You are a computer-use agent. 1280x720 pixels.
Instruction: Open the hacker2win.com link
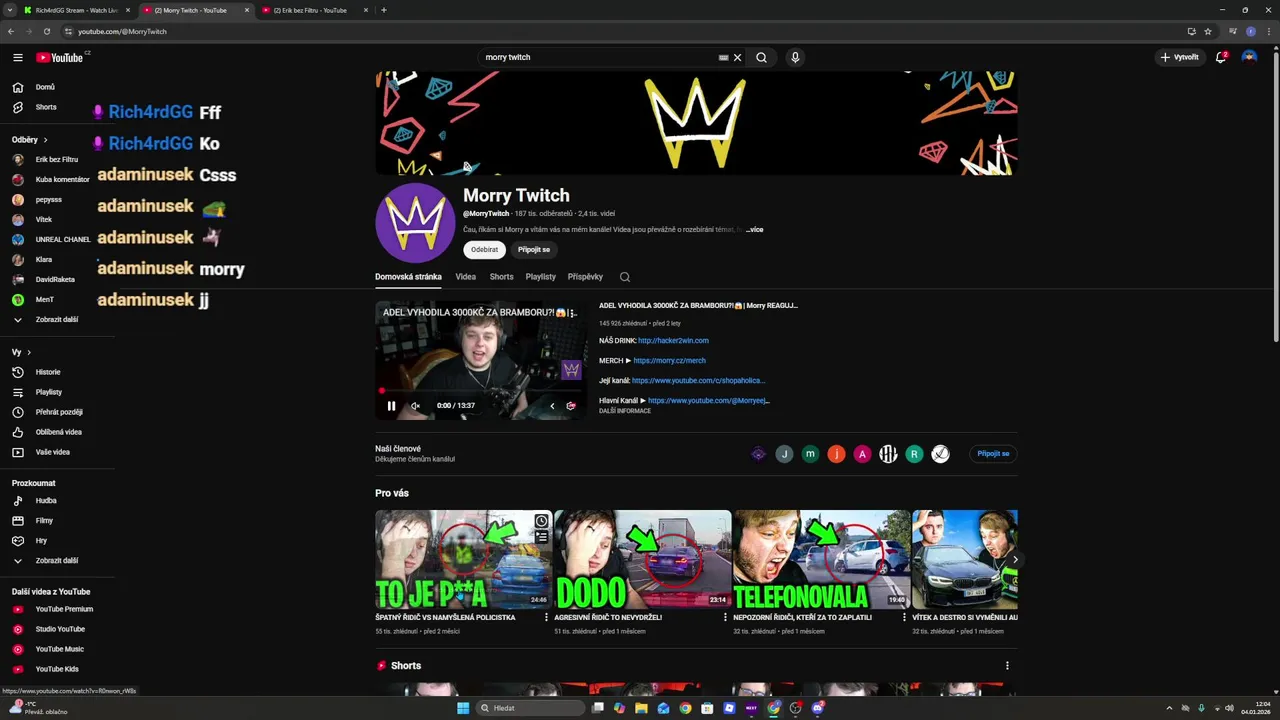[673, 341]
